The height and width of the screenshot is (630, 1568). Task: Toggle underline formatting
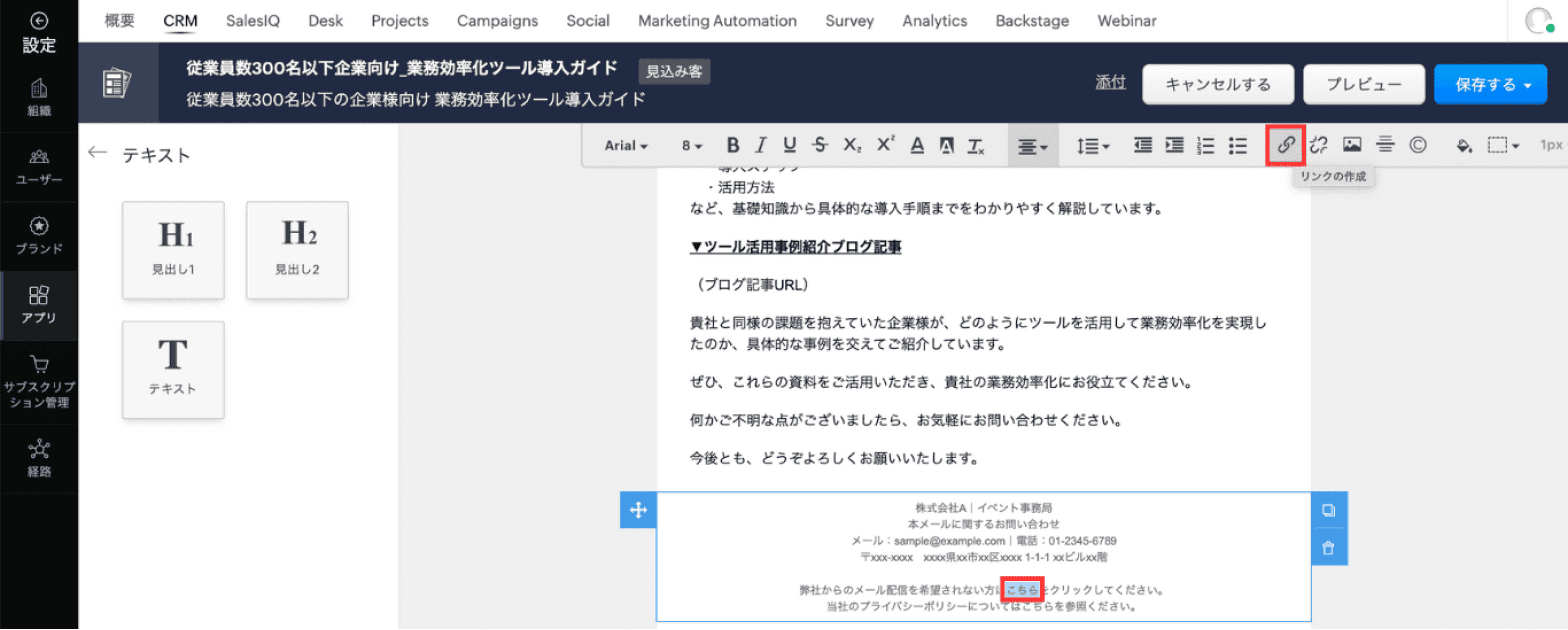pos(790,145)
